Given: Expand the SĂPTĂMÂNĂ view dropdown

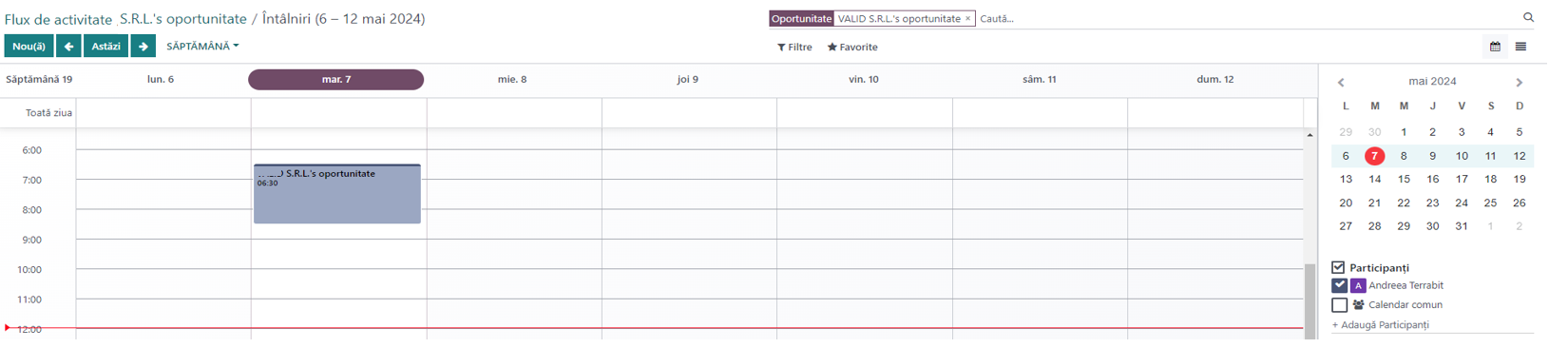Looking at the screenshot, I should (202, 46).
